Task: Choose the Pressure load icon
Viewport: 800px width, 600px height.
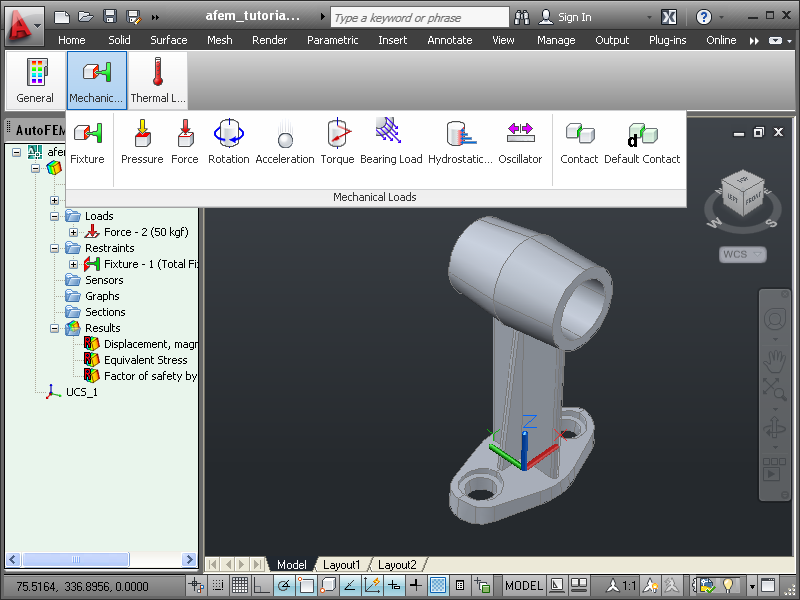Action: (x=142, y=143)
